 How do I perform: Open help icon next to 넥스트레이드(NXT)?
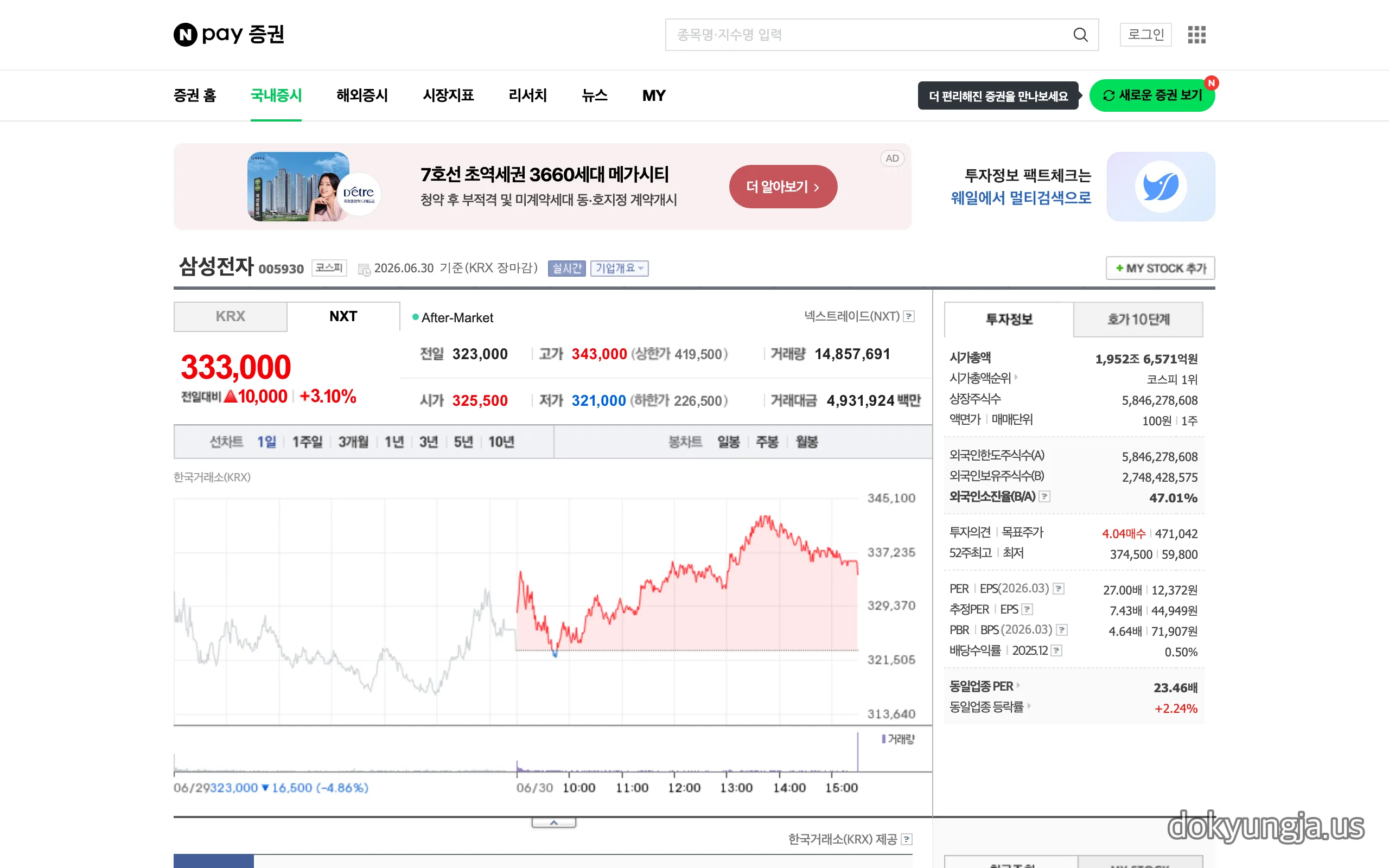(909, 316)
